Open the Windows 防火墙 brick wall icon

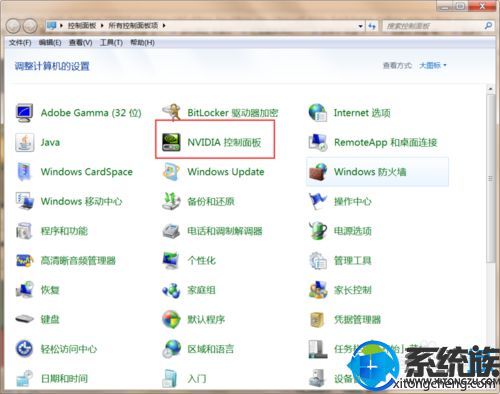click(x=318, y=172)
